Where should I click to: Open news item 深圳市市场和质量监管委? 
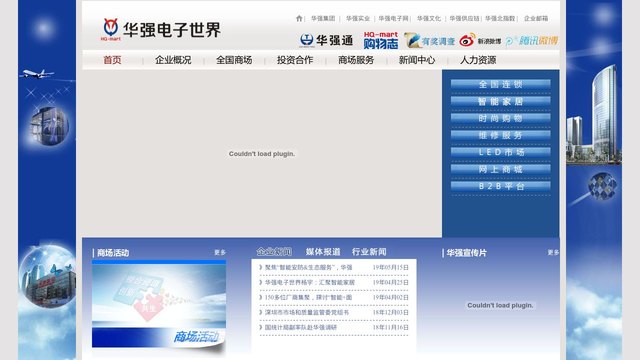pos(307,312)
